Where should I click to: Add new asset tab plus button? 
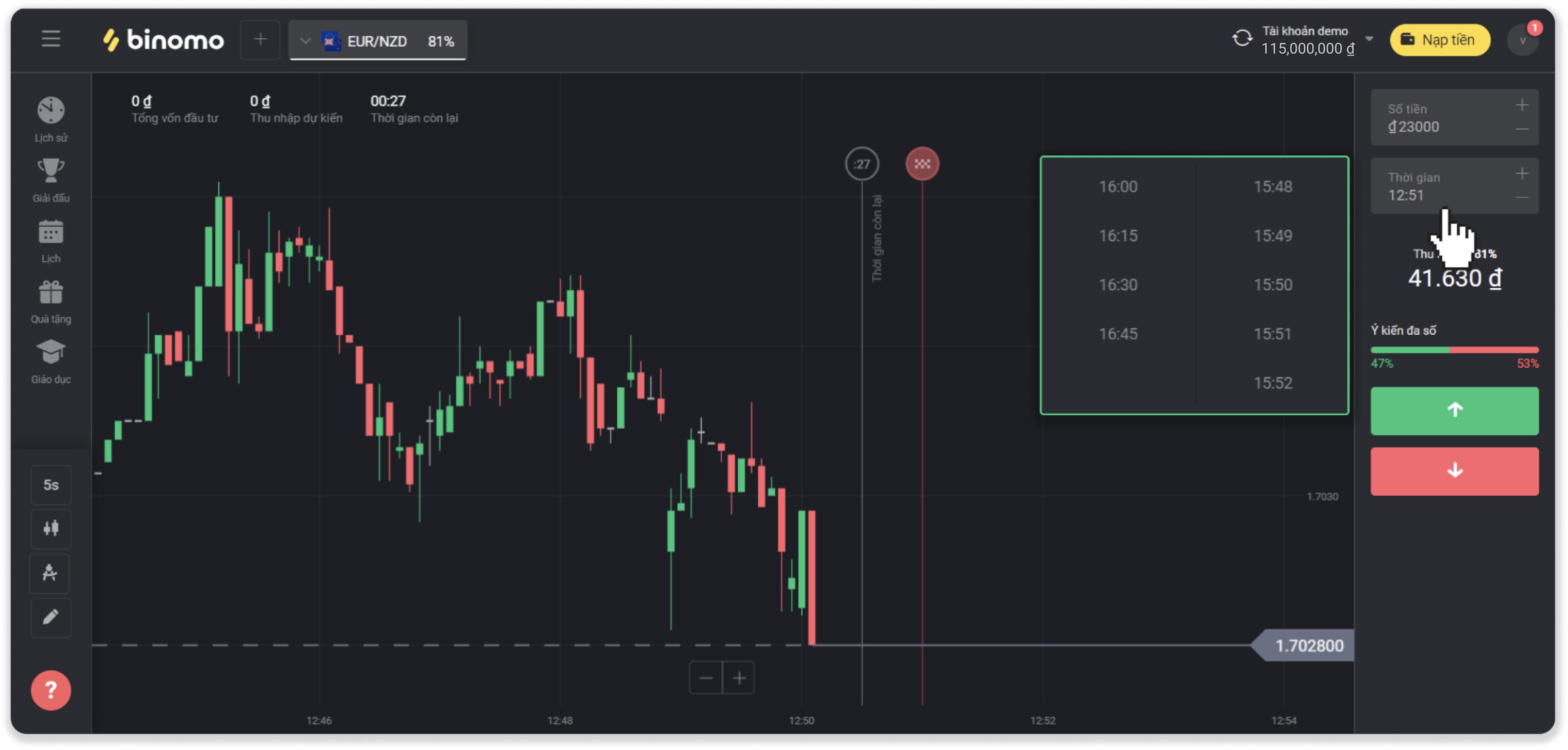click(x=260, y=40)
